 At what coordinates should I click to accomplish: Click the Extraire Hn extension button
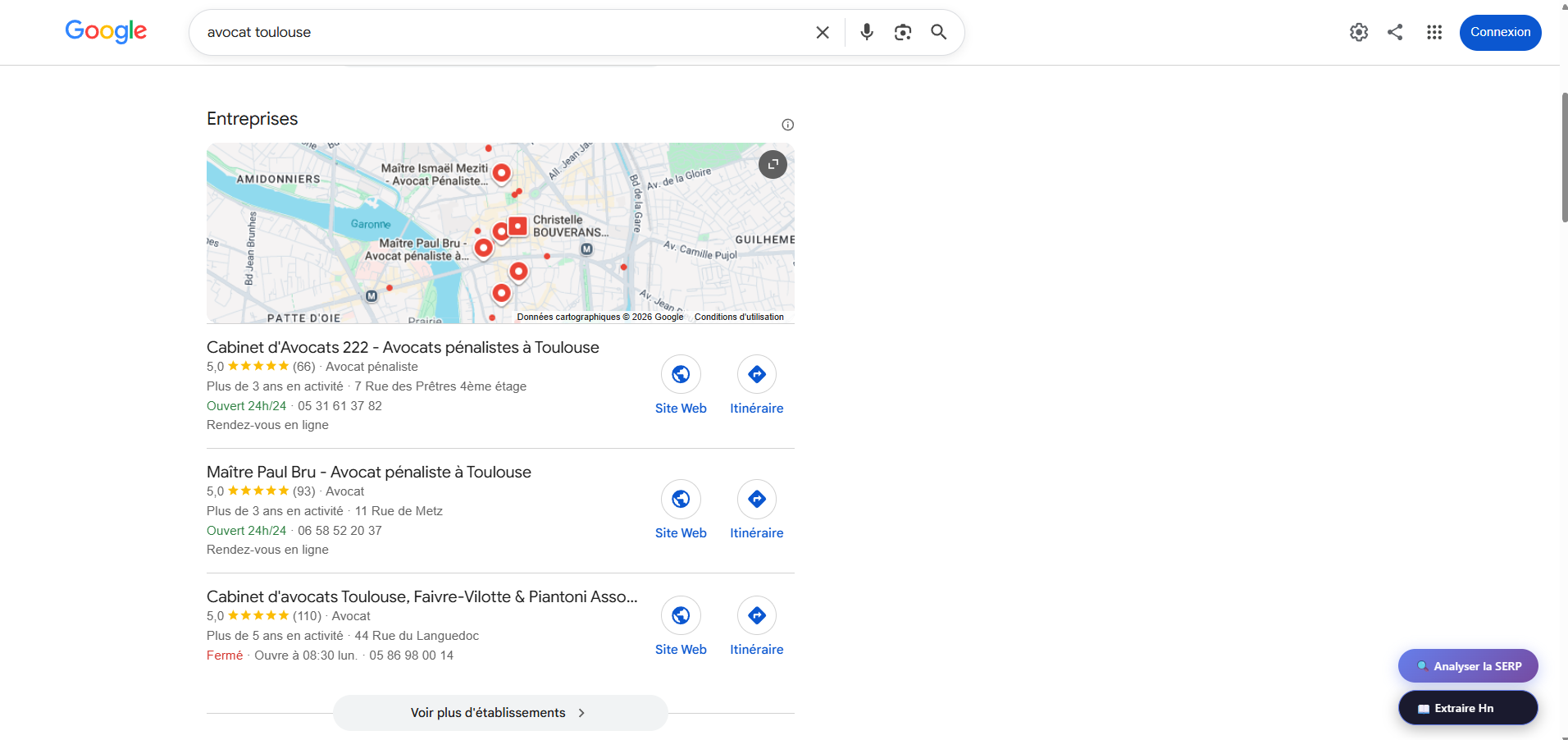(x=1468, y=708)
